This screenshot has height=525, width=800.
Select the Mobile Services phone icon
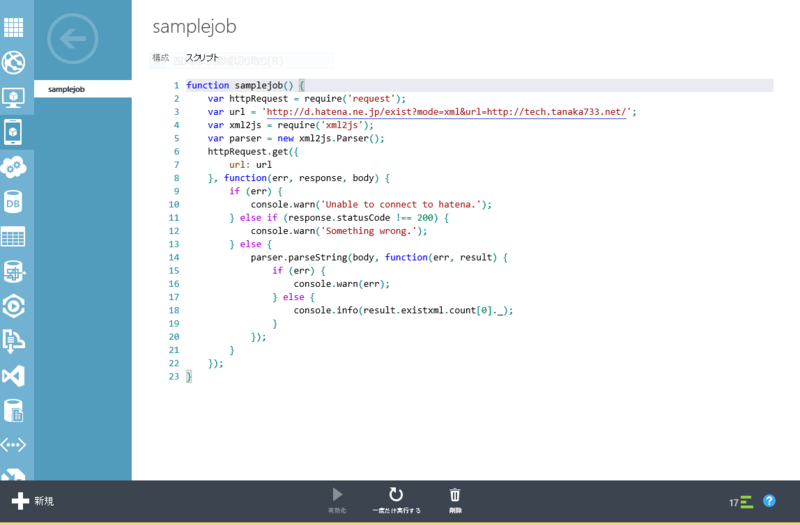point(13,132)
